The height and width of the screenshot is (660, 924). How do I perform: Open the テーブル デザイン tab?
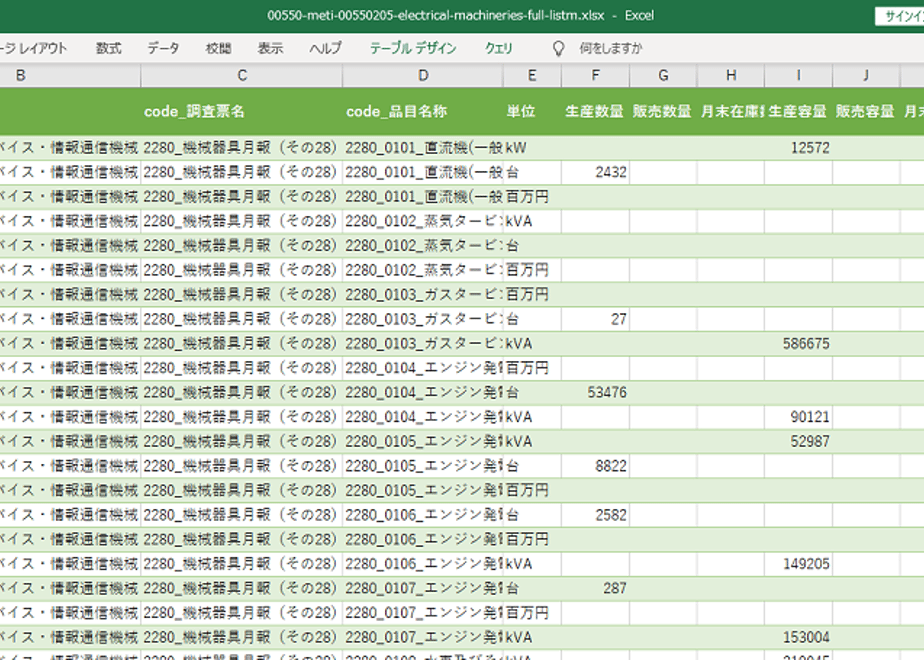click(413, 48)
